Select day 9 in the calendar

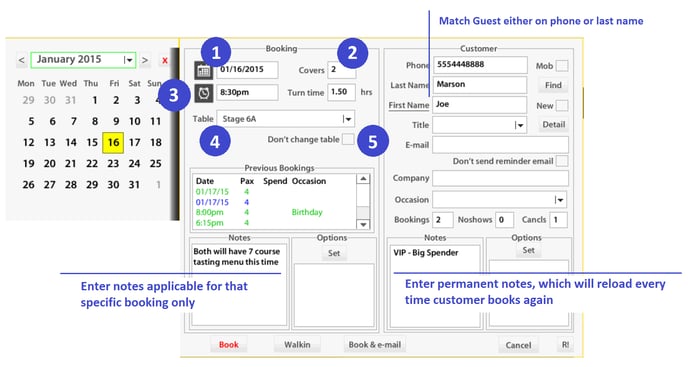click(116, 122)
